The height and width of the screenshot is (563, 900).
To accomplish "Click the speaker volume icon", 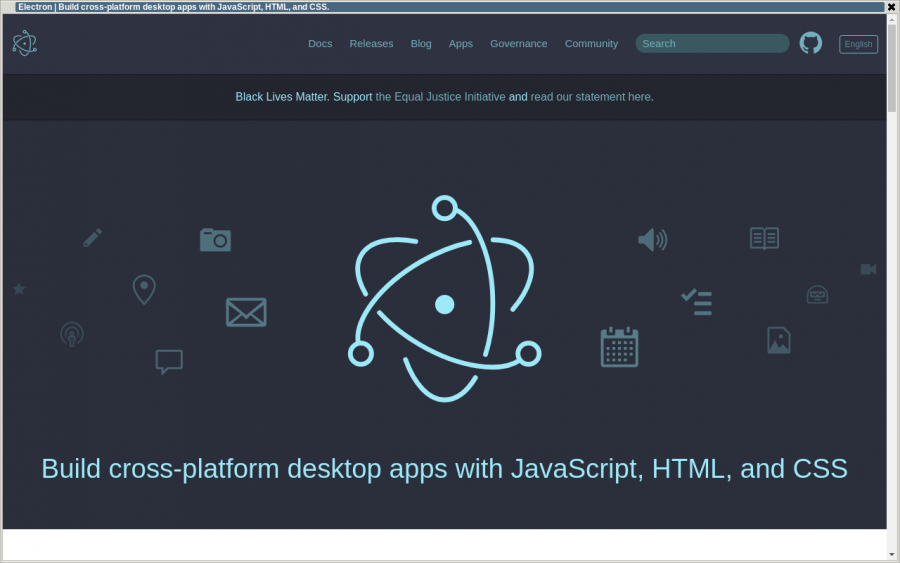I will [652, 240].
